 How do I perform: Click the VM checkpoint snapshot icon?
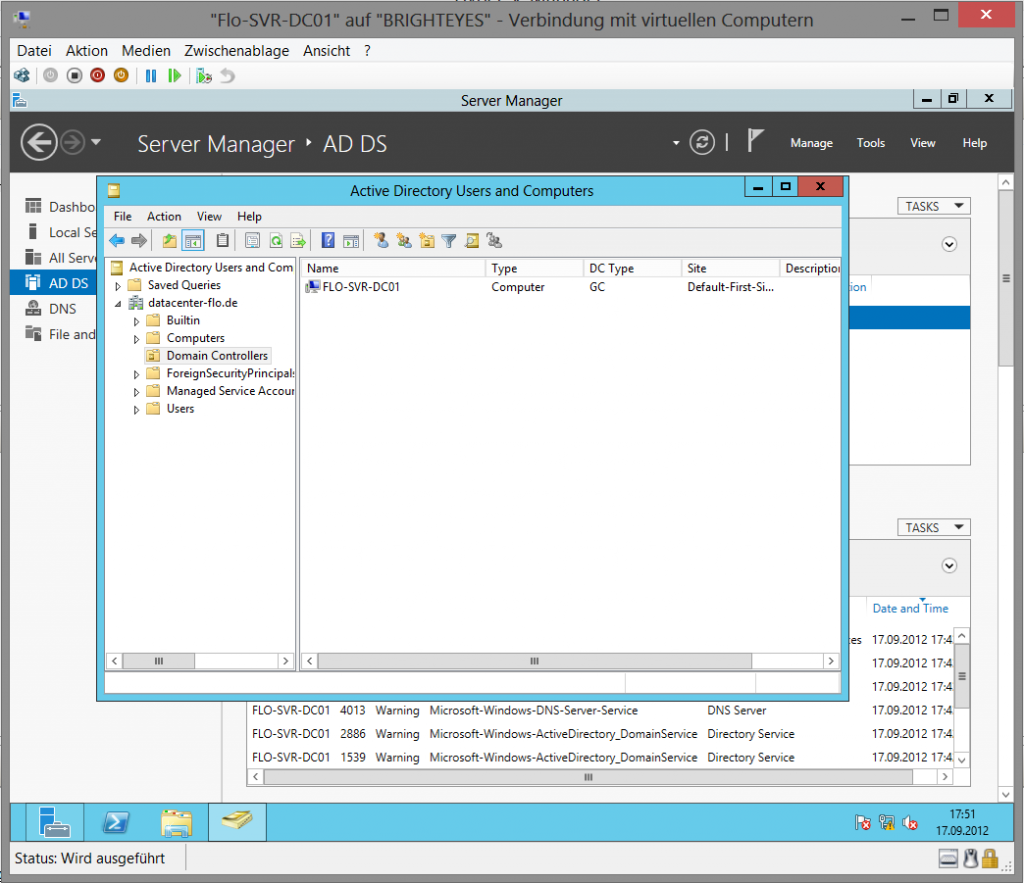pos(204,76)
